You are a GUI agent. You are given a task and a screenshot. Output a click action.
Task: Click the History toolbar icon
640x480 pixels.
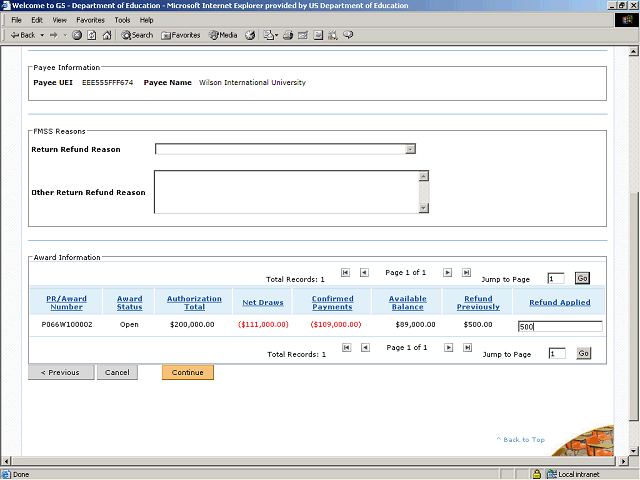[x=250, y=36]
